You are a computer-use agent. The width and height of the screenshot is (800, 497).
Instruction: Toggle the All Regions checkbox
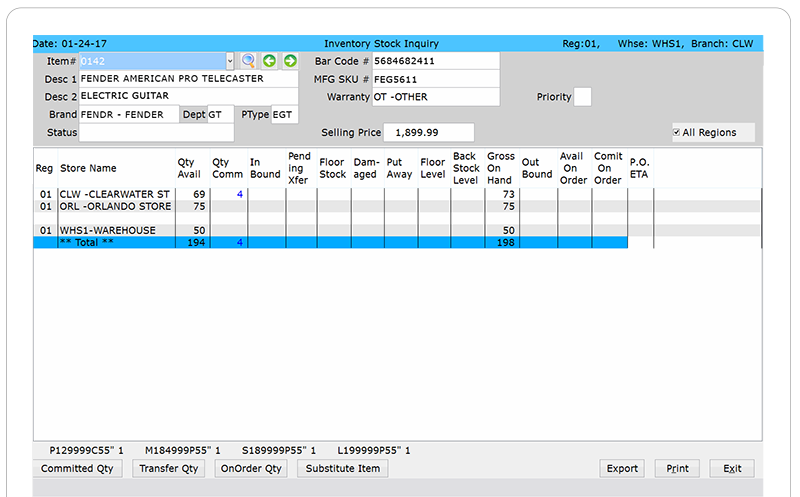676,132
